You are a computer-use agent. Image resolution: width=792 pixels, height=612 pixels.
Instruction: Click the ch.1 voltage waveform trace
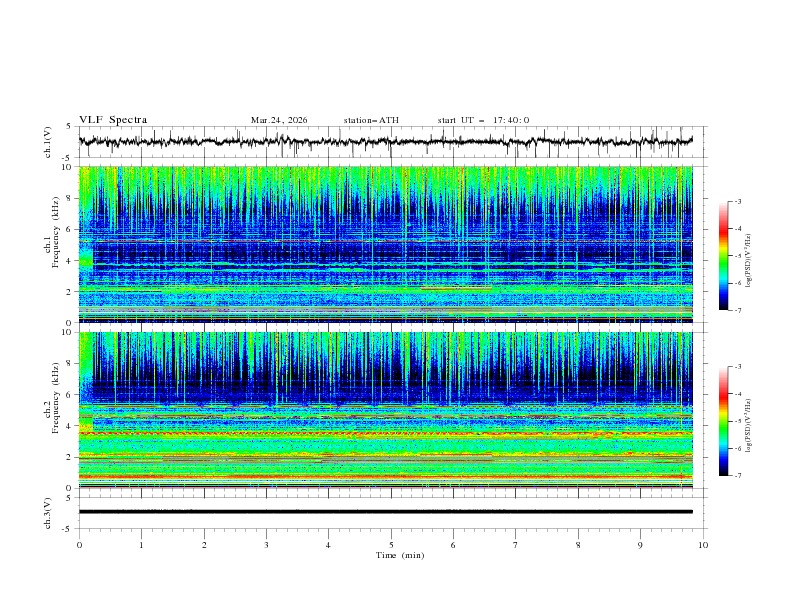click(386, 142)
